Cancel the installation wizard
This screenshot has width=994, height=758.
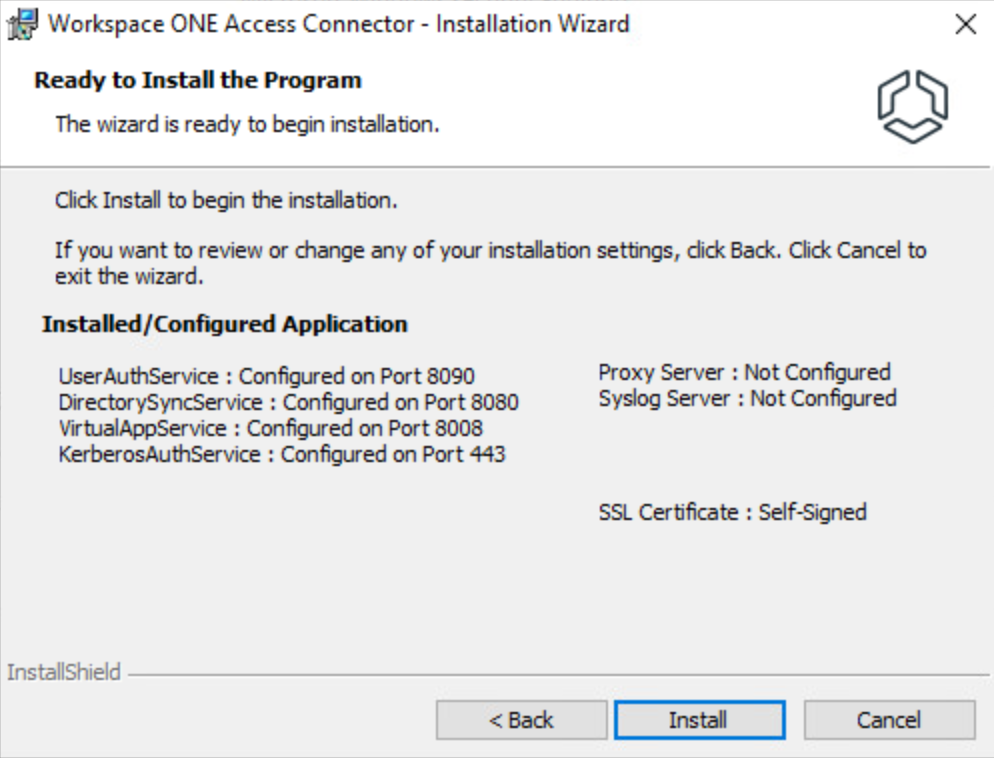point(888,720)
